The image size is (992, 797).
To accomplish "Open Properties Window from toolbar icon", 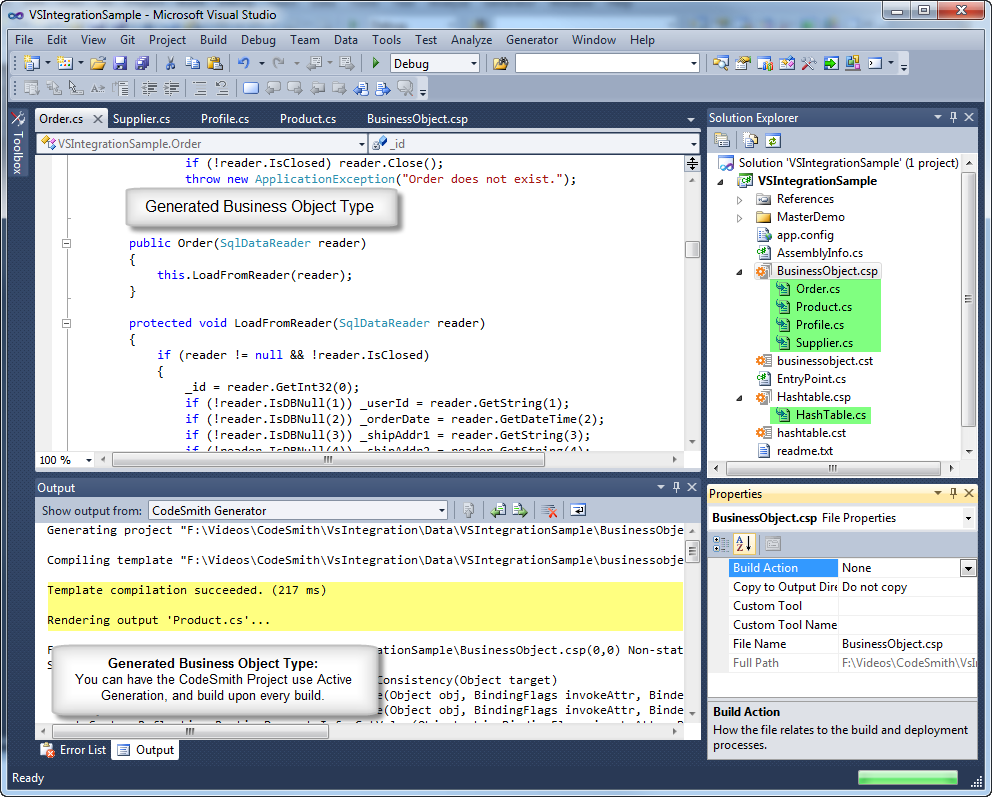I will [x=742, y=63].
